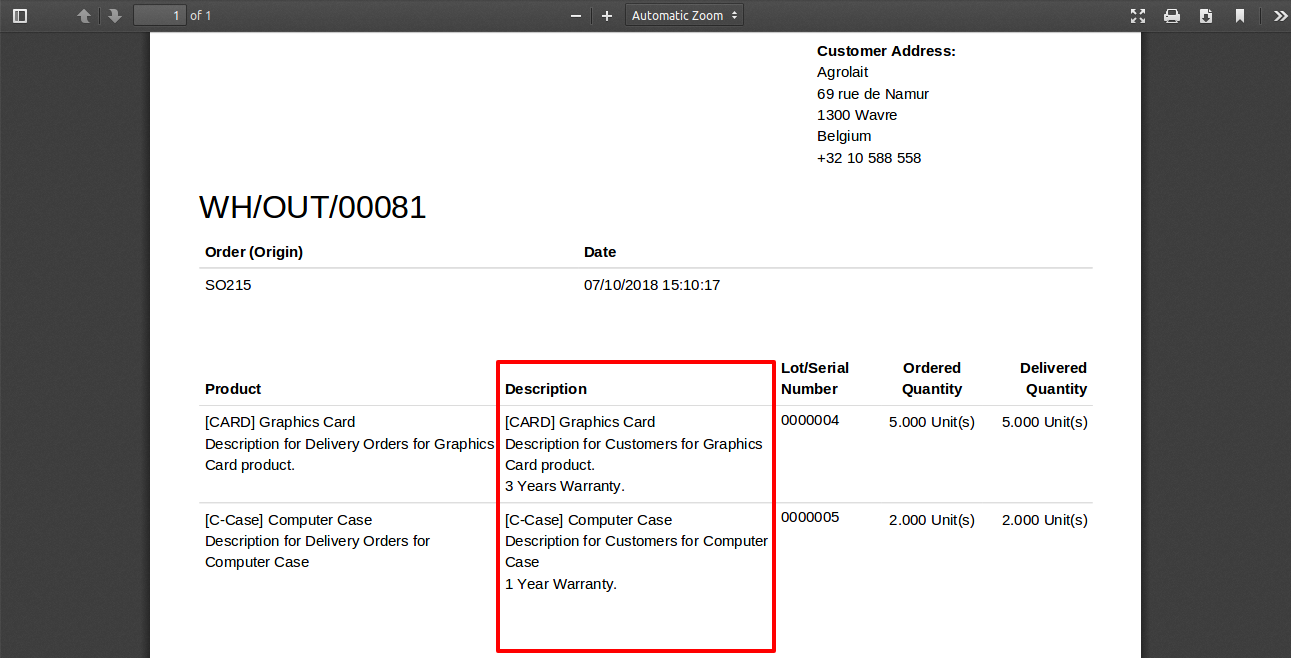Click the Ordered Quantity header
The width and height of the screenshot is (1291, 658).
[932, 378]
